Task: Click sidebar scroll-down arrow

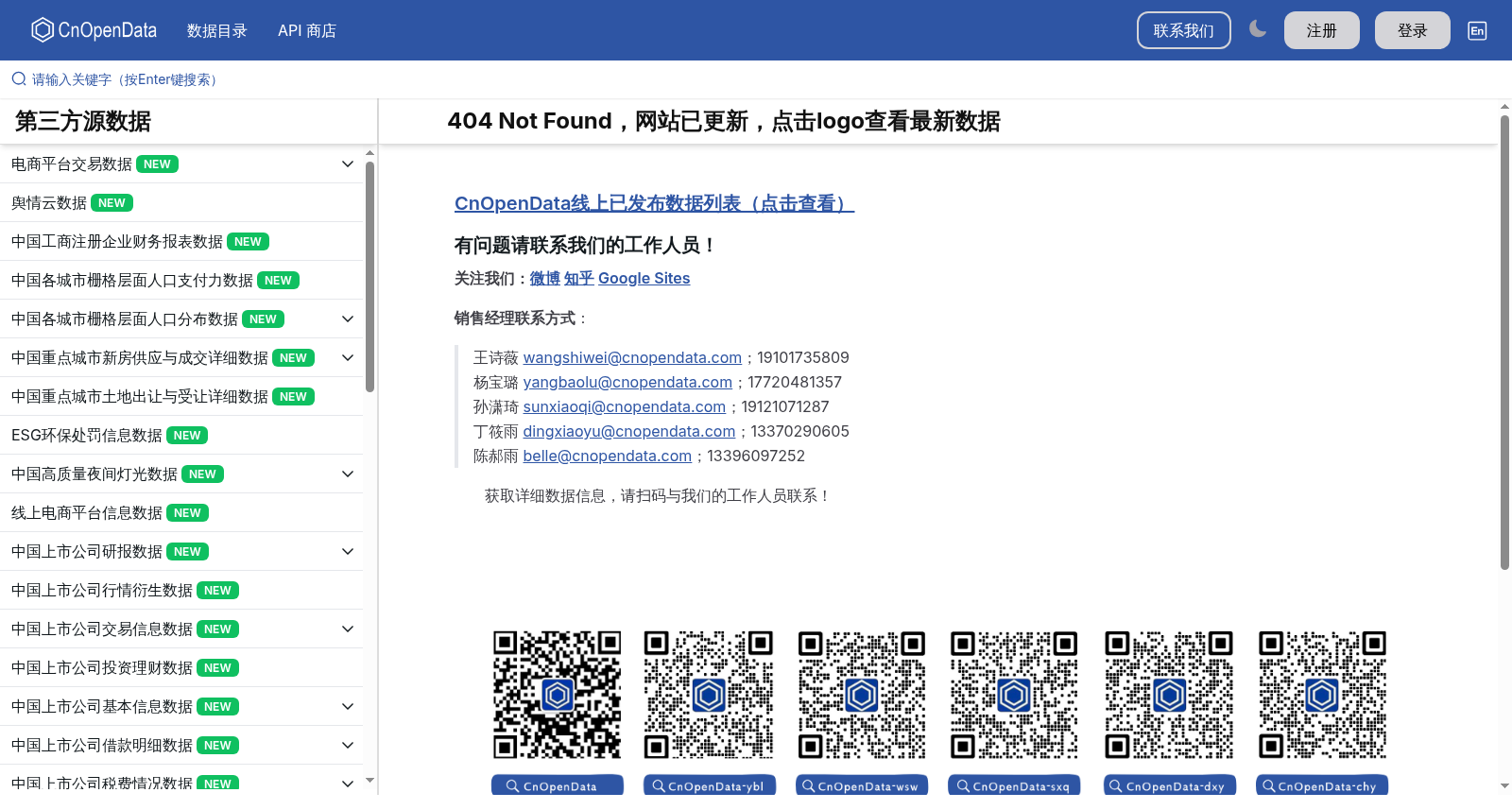Action: 370,781
